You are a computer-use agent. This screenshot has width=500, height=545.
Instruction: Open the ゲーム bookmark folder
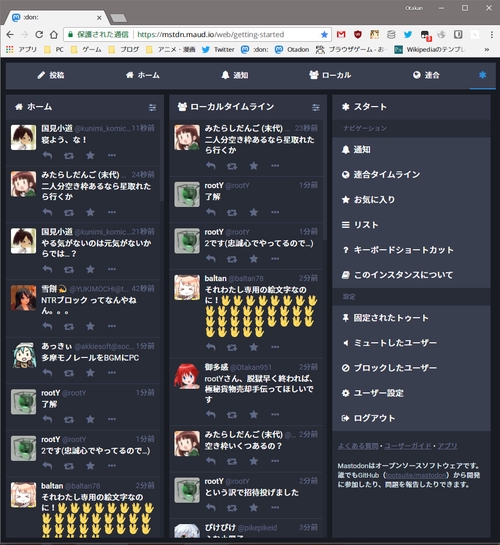[86, 49]
